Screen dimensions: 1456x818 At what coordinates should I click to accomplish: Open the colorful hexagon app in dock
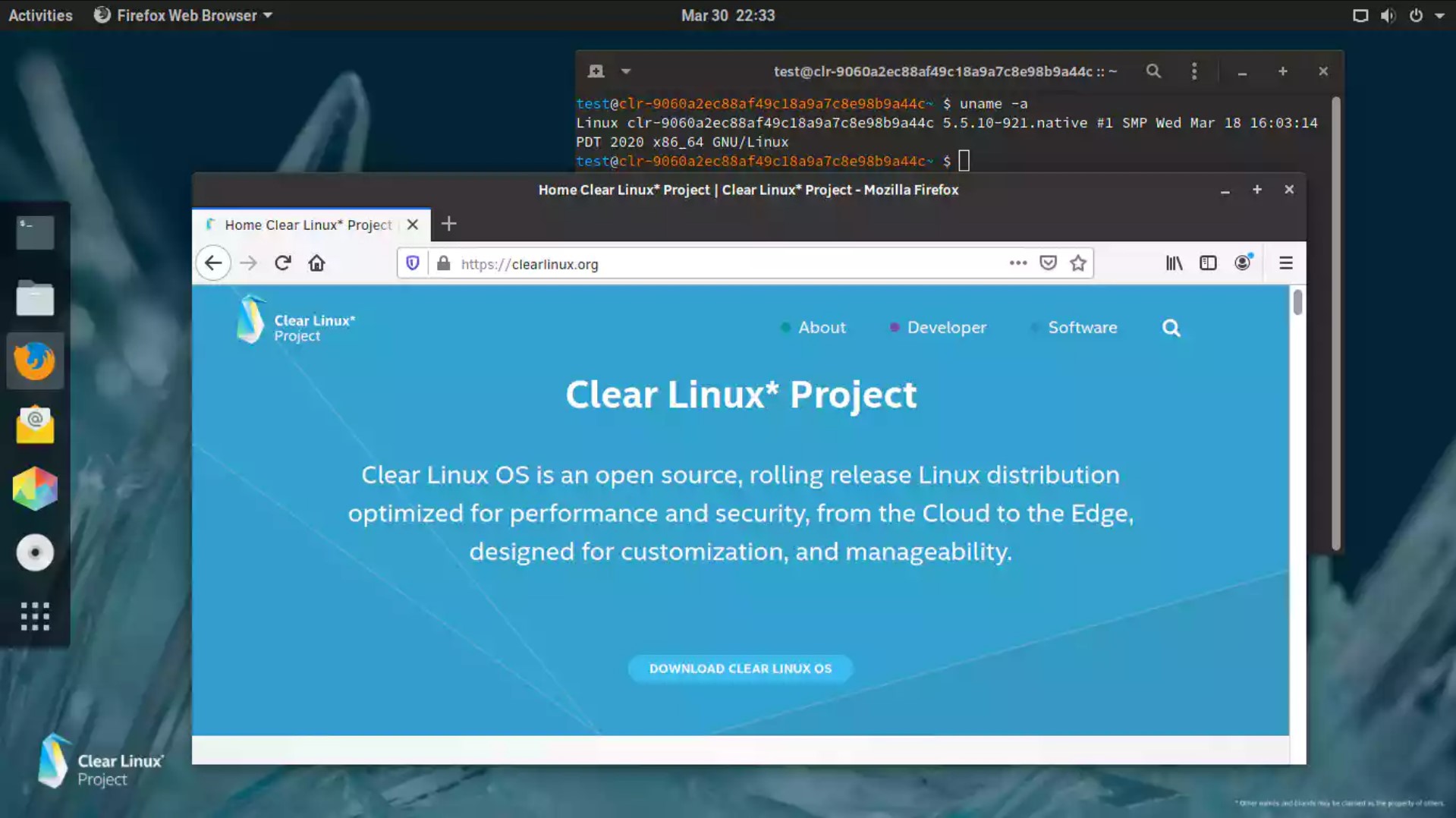coord(35,488)
